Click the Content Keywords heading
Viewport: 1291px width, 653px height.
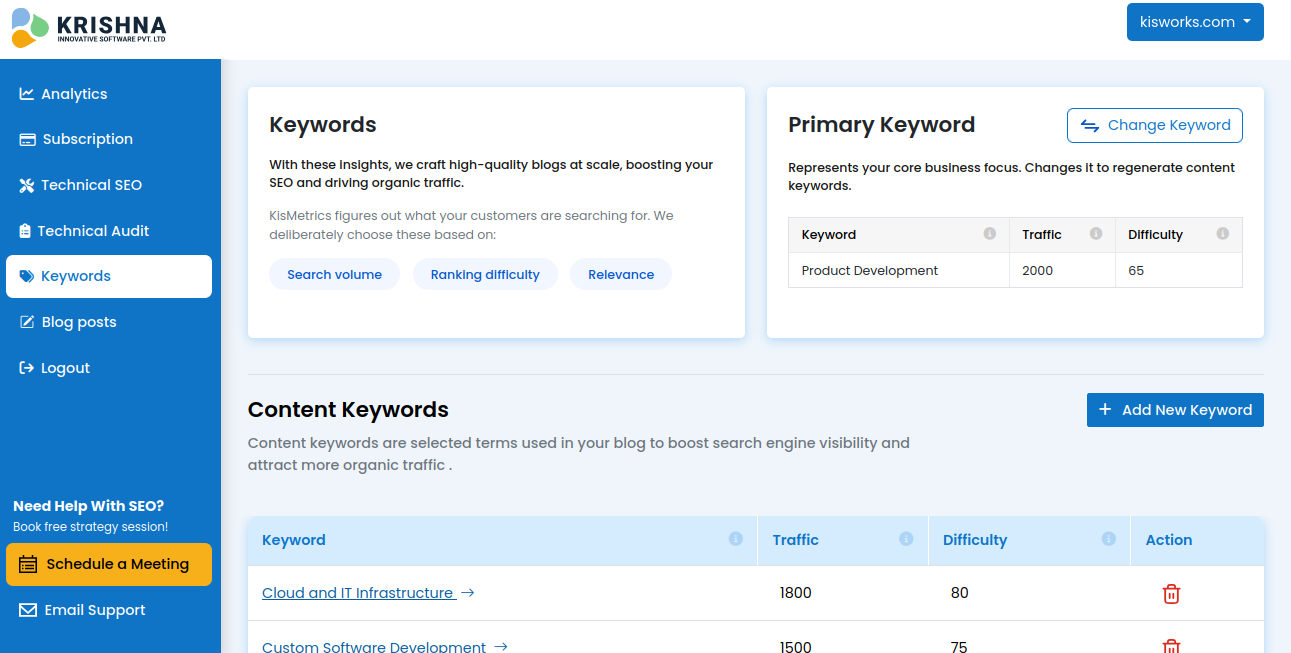[348, 410]
